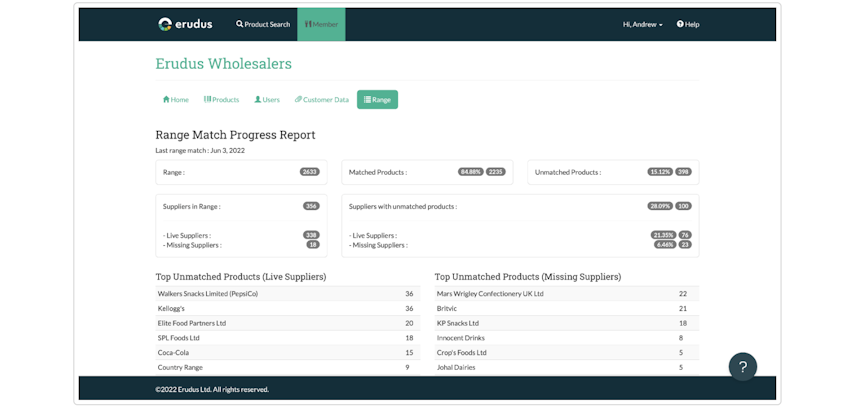
Task: Click the unmatched live suppliers badge 21.35%
Action: pos(664,235)
